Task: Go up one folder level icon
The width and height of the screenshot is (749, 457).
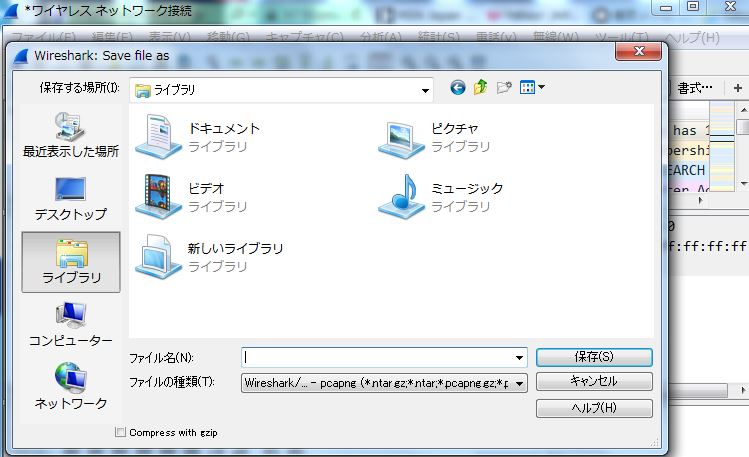Action: coord(481,87)
